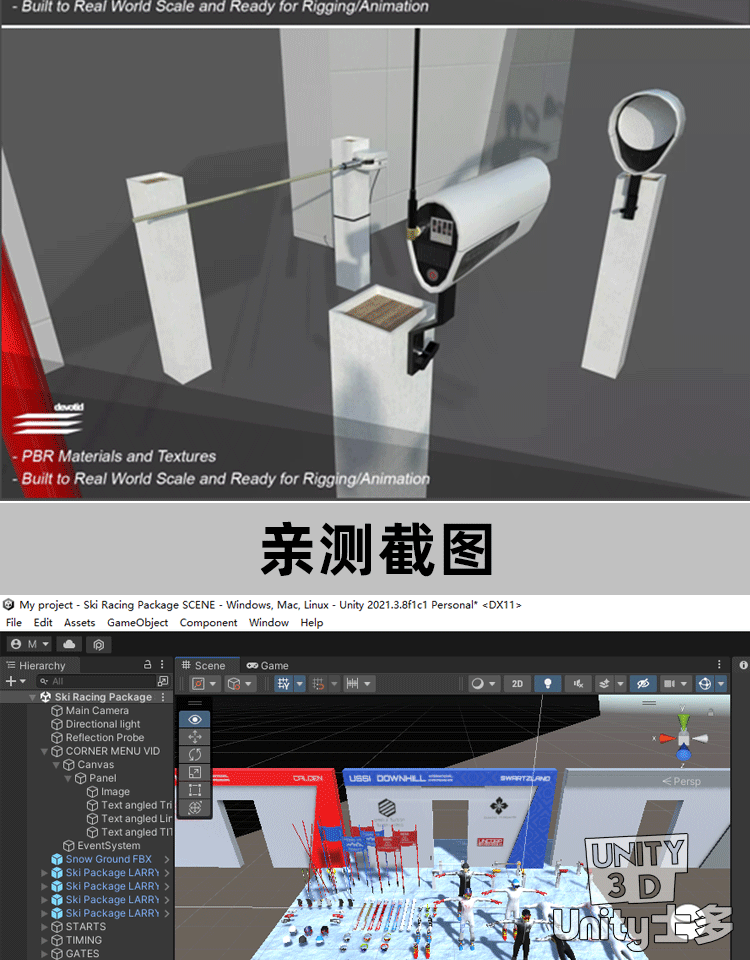Open the Window menu
The height and width of the screenshot is (960, 750).
(x=269, y=623)
